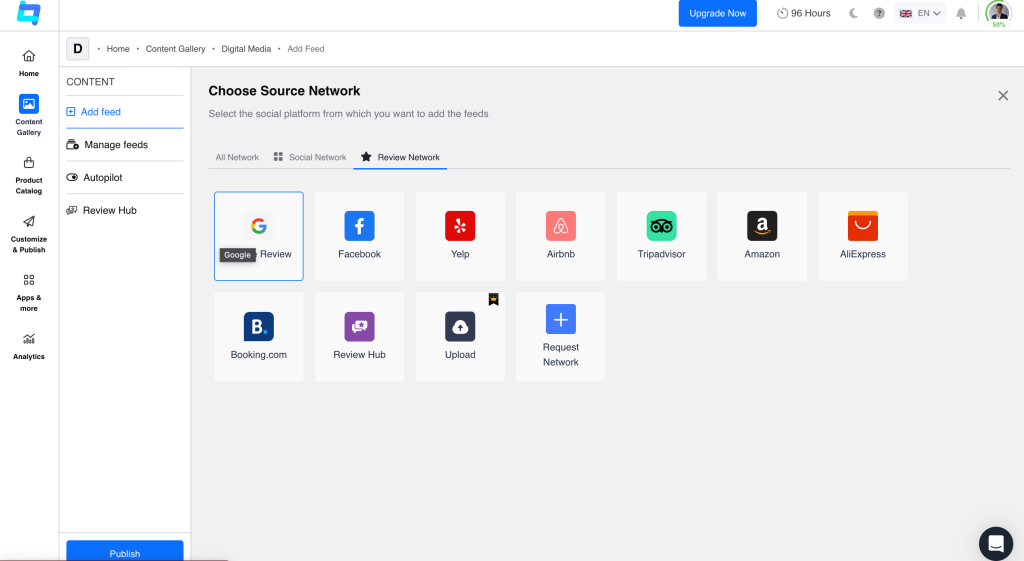Select the AliExpress review network
Viewport: 1024px width, 561px height.
pos(863,236)
